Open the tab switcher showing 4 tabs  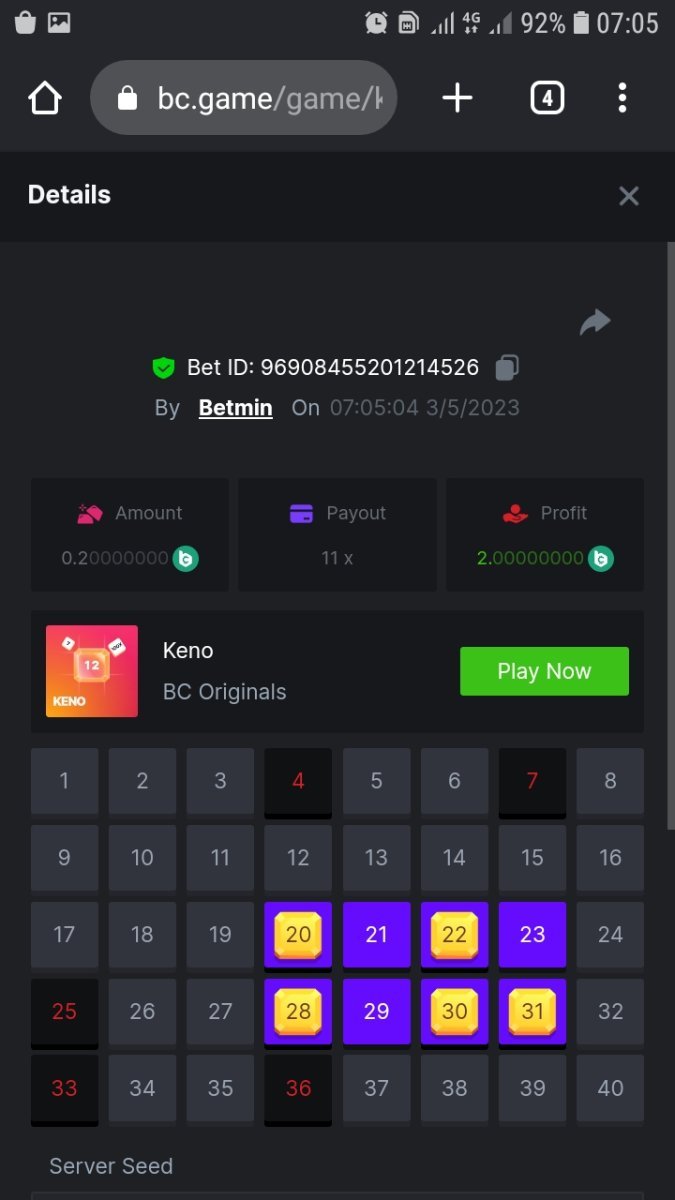[x=546, y=98]
